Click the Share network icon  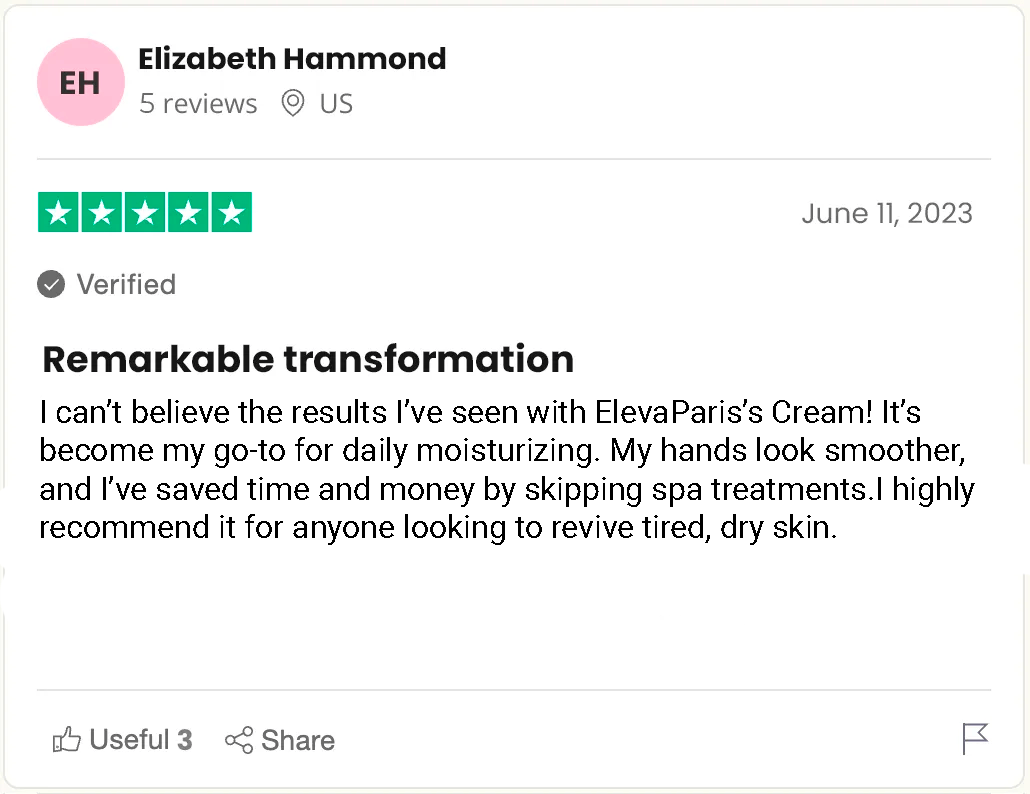(x=238, y=740)
